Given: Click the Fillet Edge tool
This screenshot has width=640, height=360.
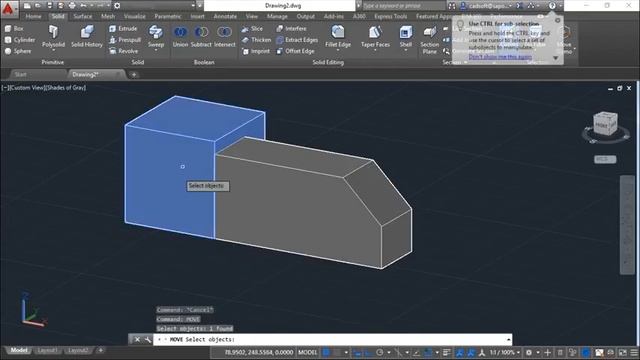Looking at the screenshot, I should [x=338, y=35].
